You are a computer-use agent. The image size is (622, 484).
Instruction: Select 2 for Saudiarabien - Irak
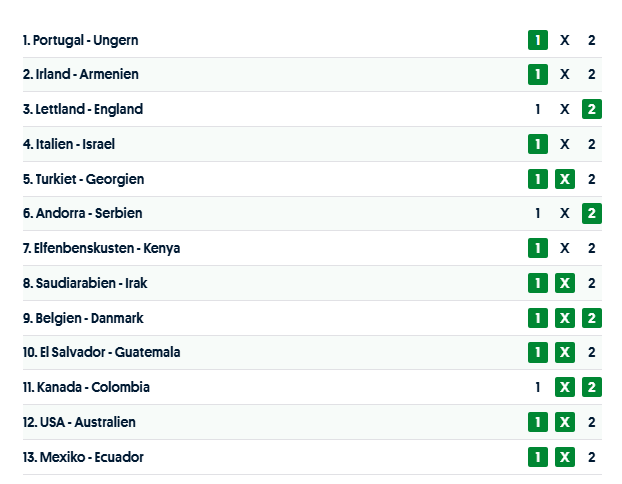click(592, 283)
